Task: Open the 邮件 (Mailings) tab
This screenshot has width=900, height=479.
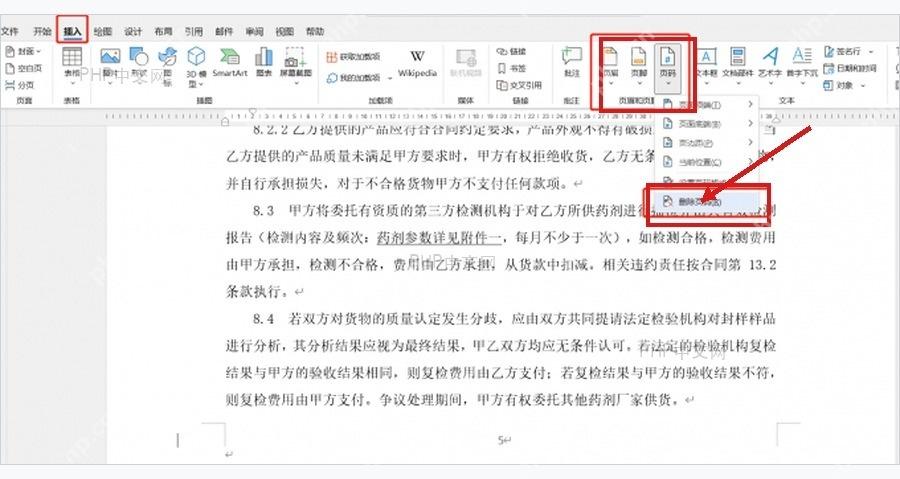Action: [224, 32]
